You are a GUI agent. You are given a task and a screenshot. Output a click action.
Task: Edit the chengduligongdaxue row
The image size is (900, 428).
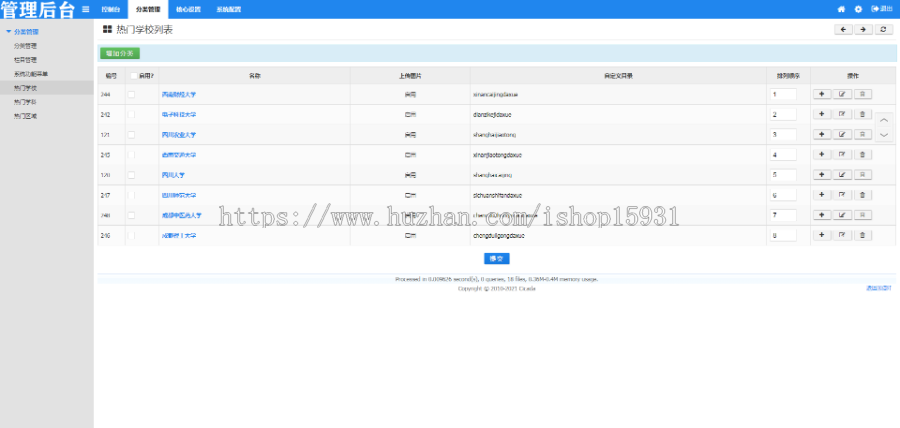coord(842,235)
